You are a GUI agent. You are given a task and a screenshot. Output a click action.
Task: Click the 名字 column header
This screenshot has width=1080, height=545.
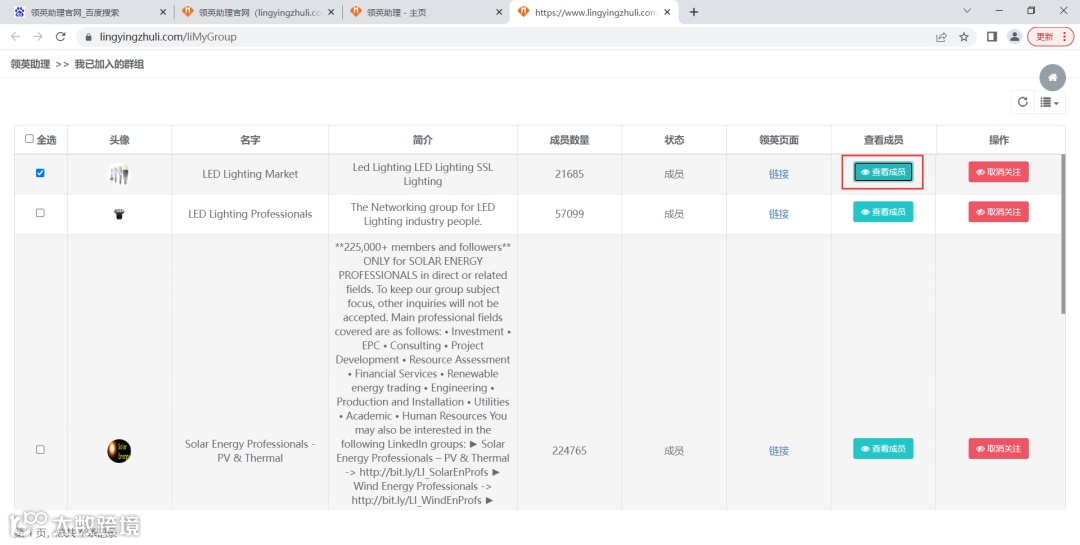250,140
